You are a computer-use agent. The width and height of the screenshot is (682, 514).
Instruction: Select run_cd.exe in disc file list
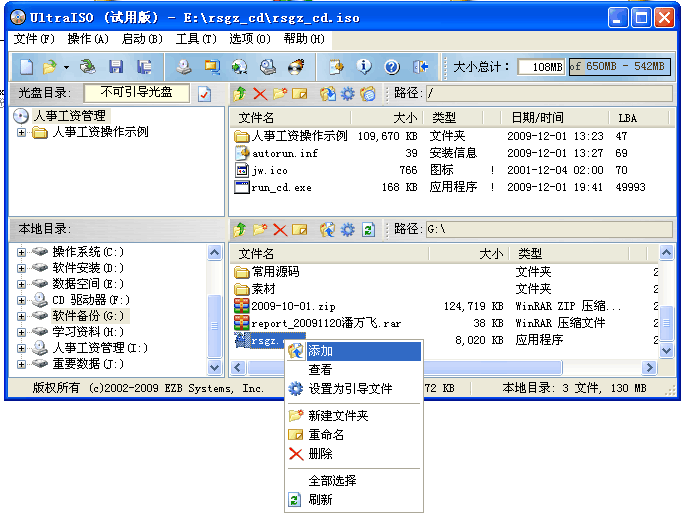281,187
